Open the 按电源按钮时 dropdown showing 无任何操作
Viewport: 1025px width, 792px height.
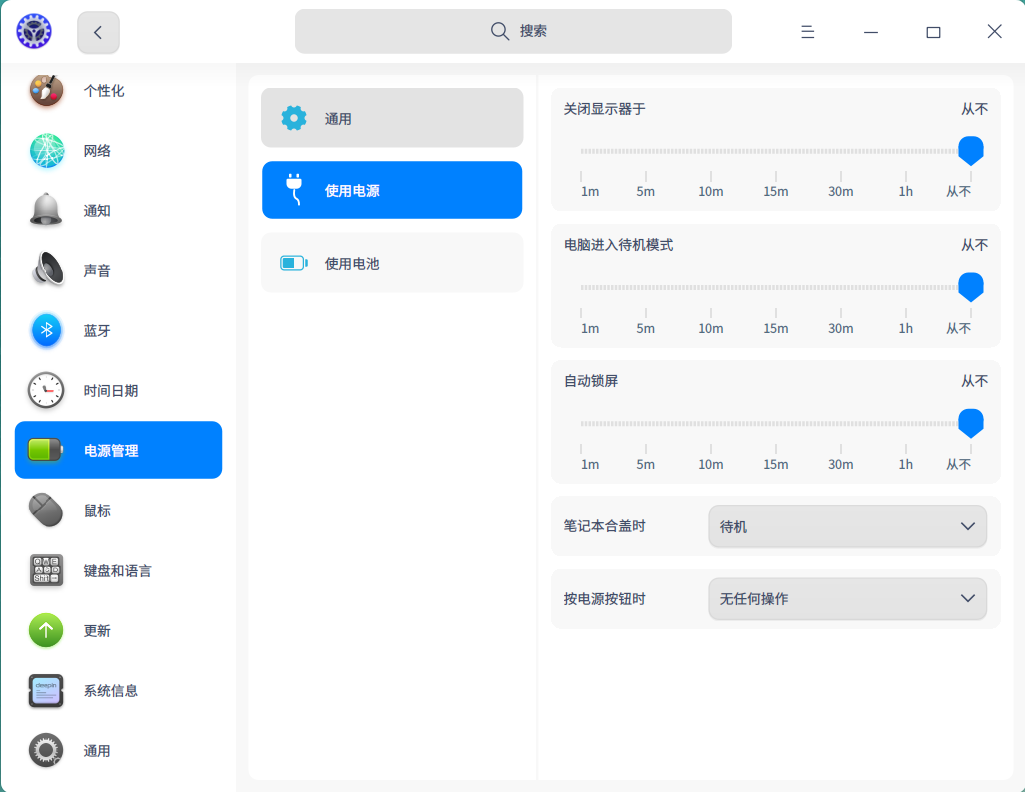(848, 599)
